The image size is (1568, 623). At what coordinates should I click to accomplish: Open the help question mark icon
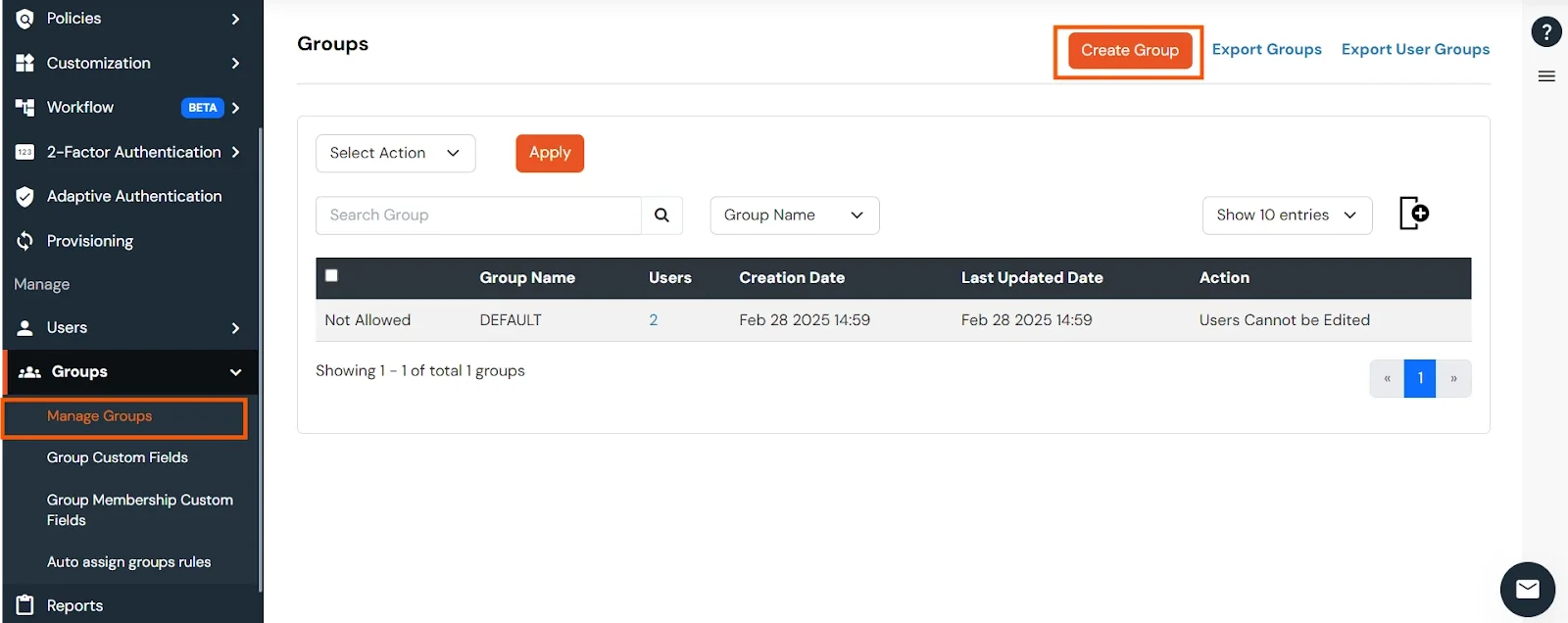coord(1546,31)
